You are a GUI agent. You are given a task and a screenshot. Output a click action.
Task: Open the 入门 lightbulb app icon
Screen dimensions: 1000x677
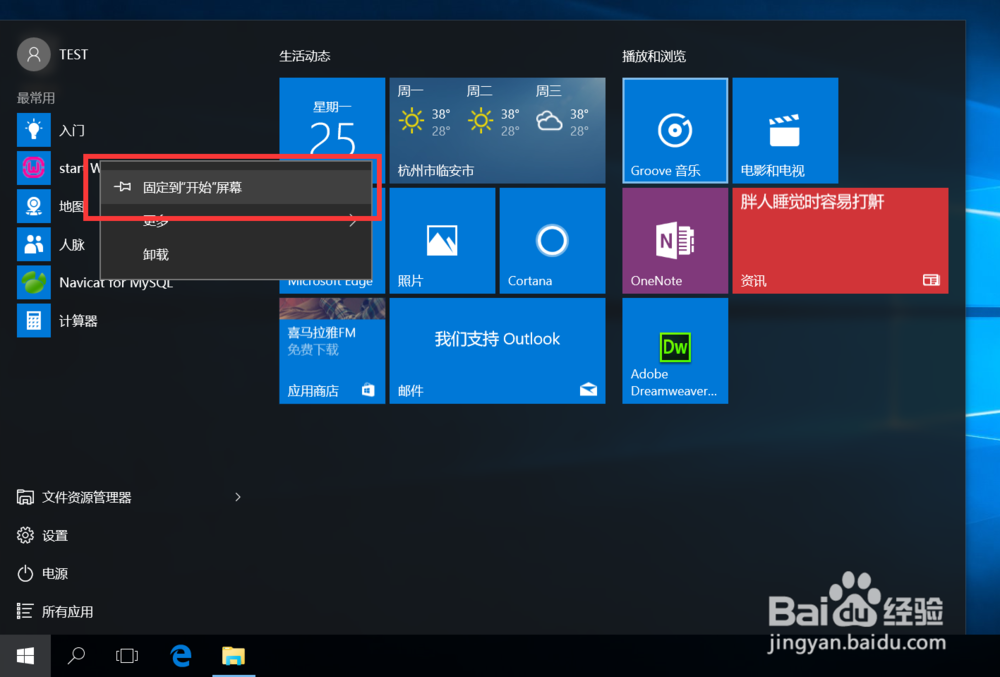33,130
